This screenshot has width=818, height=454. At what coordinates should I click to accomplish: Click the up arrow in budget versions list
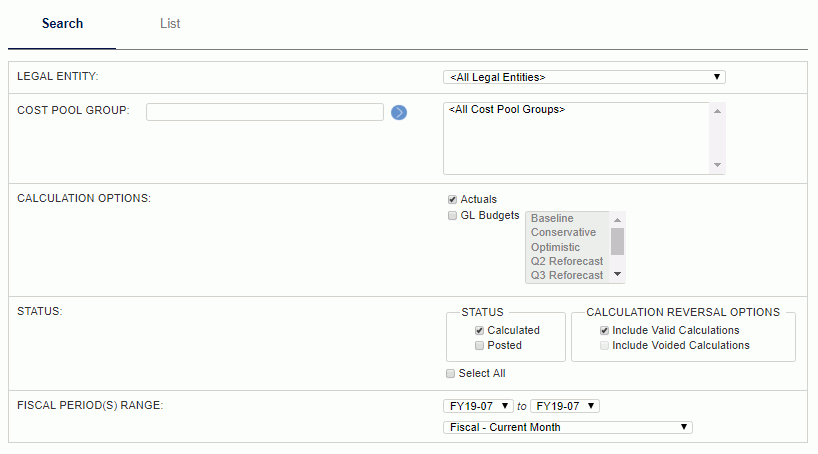pos(618,220)
